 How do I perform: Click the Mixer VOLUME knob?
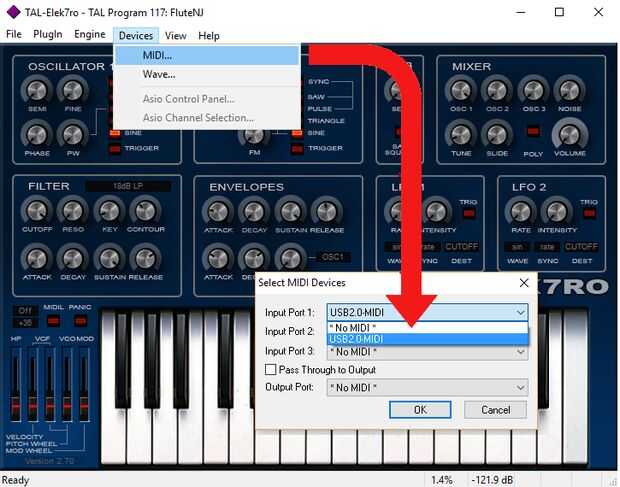(570, 135)
